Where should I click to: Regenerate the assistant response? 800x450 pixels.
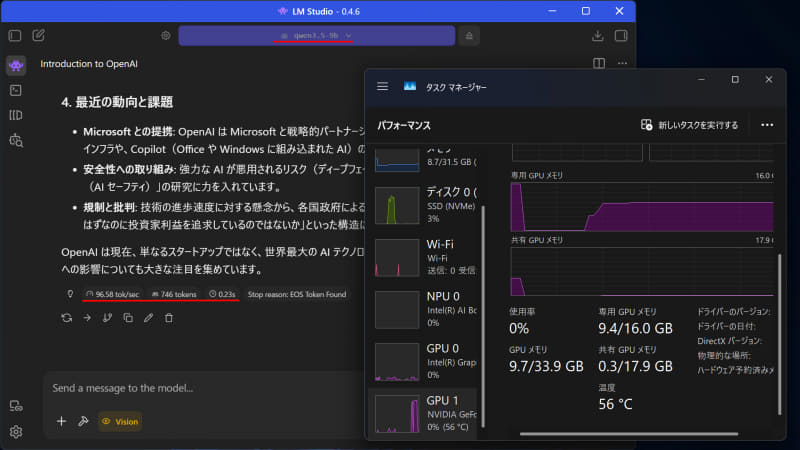pyautogui.click(x=66, y=318)
